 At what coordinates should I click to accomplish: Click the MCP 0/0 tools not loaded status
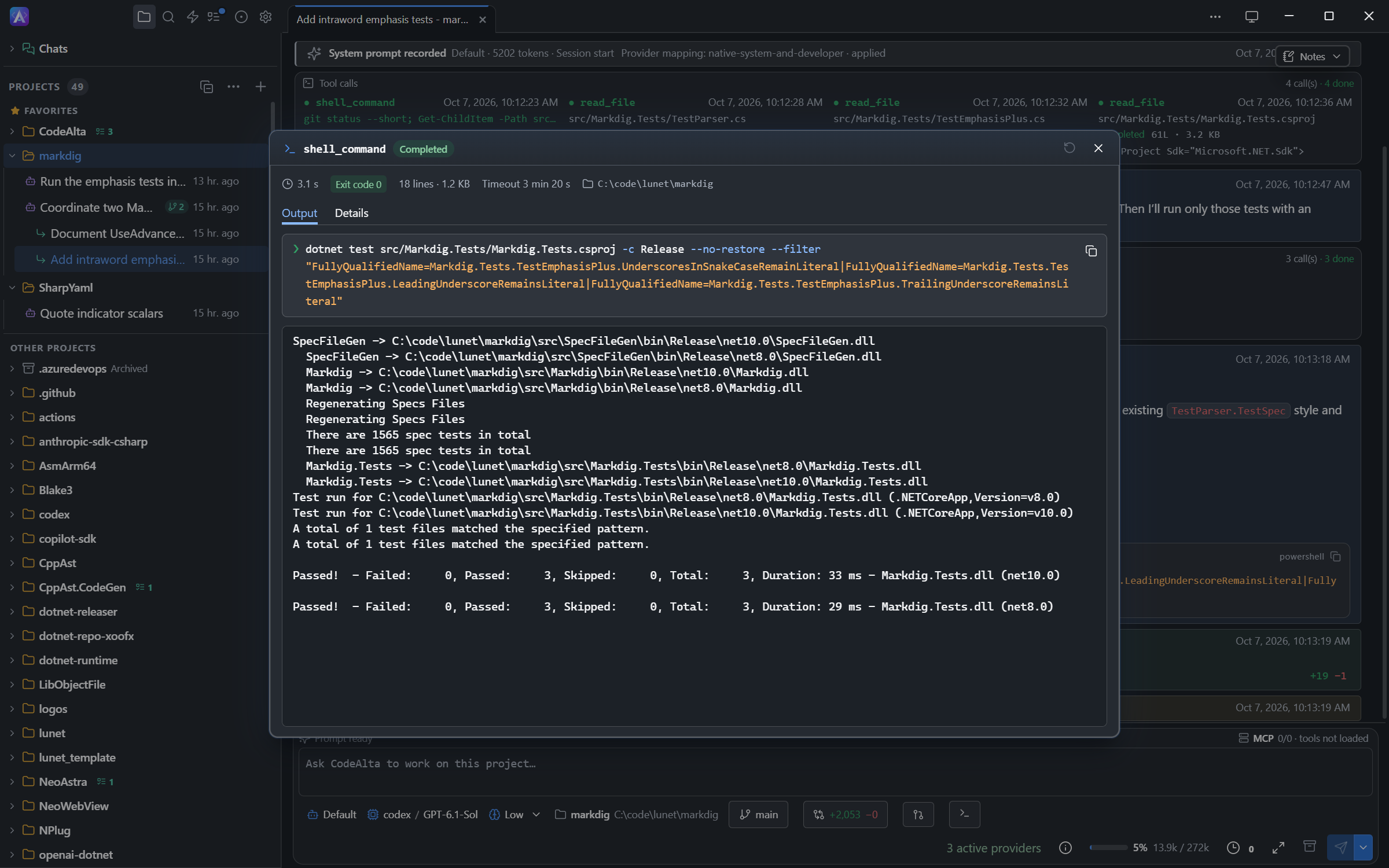point(1303,738)
